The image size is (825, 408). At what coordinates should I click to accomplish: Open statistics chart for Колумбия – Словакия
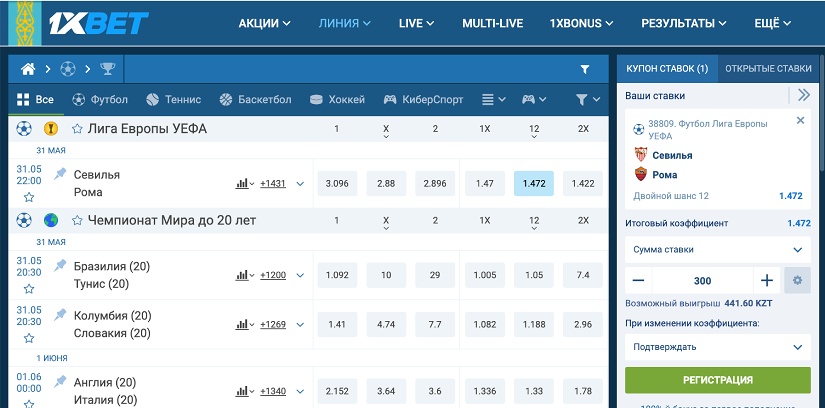244,324
